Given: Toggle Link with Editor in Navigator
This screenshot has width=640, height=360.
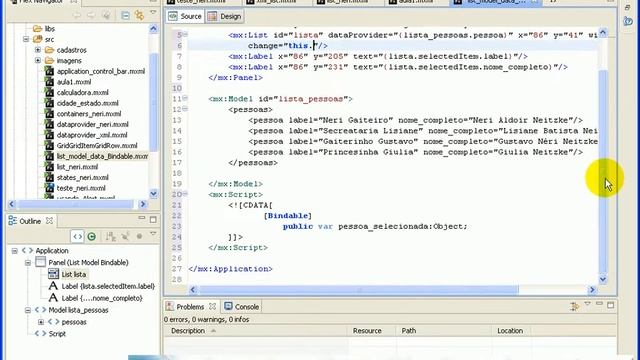Looking at the screenshot, I should click(139, 16).
